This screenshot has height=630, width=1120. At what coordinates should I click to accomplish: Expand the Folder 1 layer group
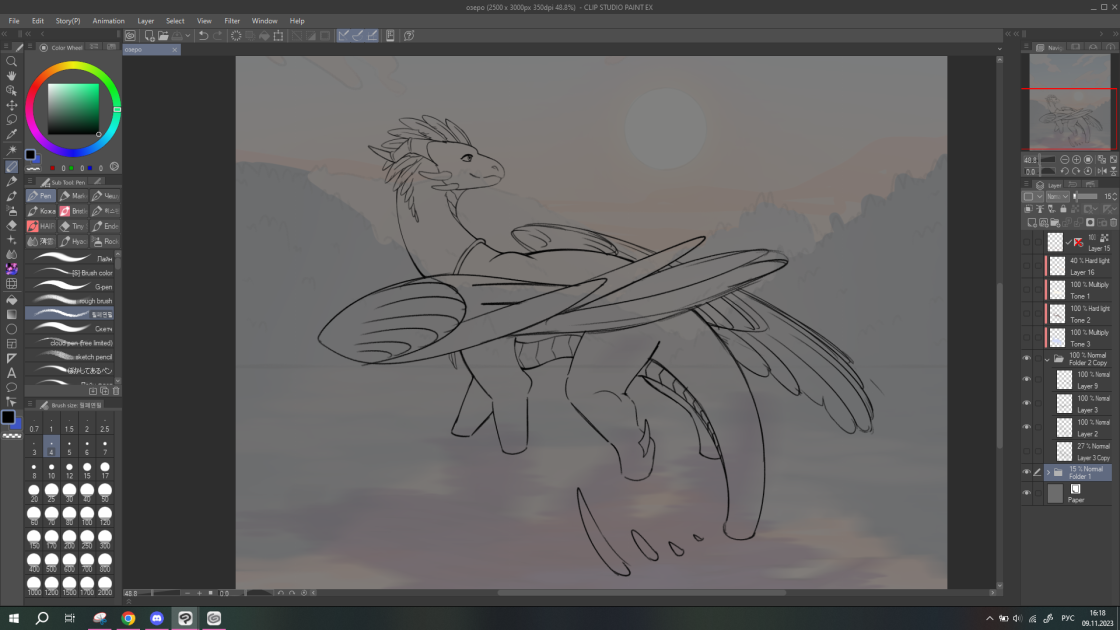pos(1047,472)
